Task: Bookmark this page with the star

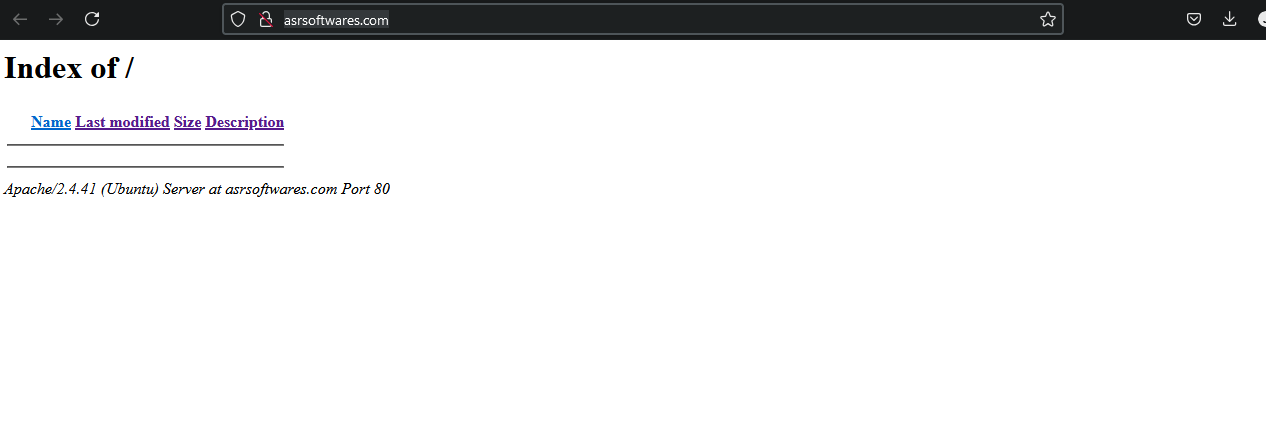Action: [x=1047, y=19]
